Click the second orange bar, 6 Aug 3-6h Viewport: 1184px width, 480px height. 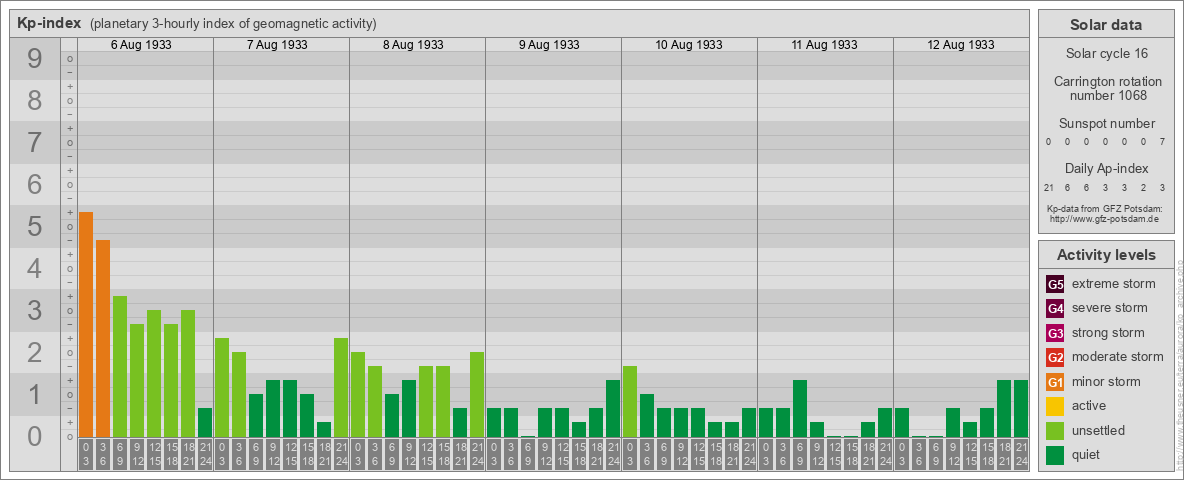(103, 338)
